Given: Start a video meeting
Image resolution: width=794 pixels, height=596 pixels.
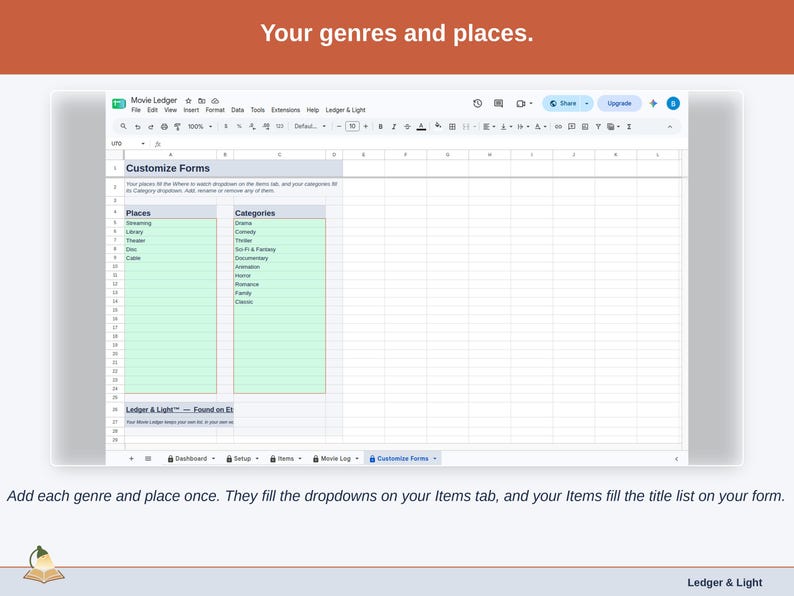Looking at the screenshot, I should tap(521, 103).
